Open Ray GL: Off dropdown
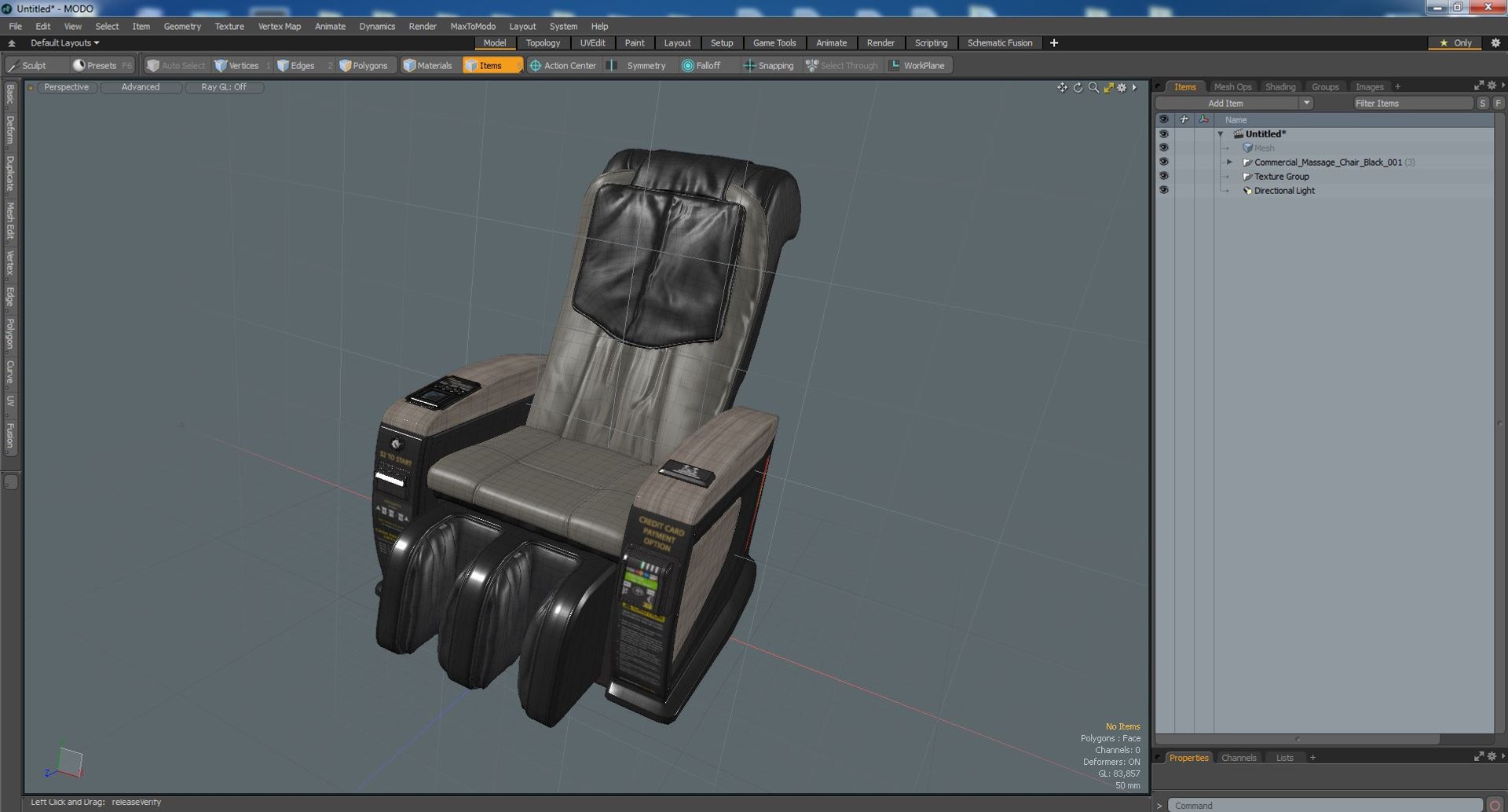 (224, 87)
